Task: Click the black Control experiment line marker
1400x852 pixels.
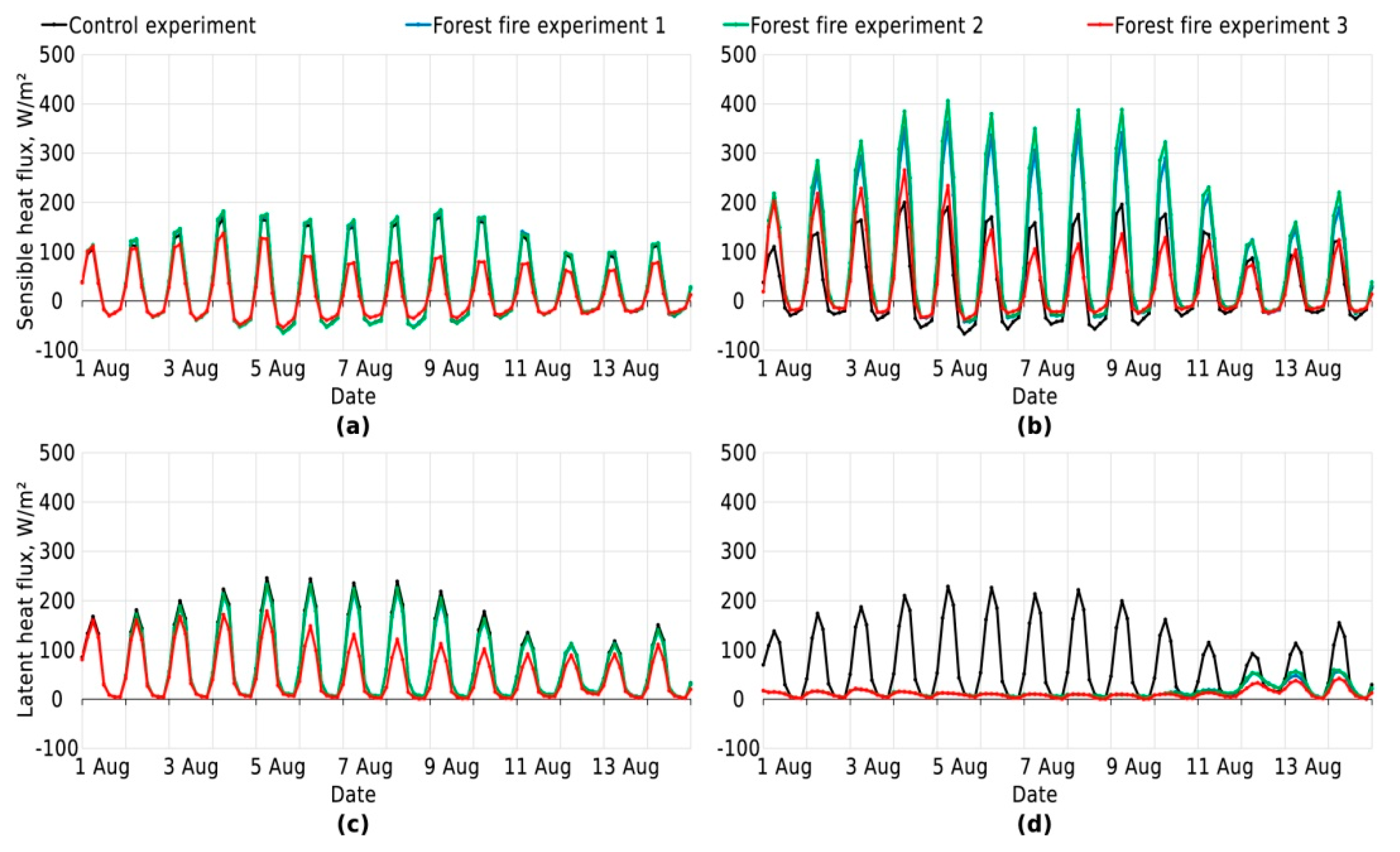Action: [54, 25]
